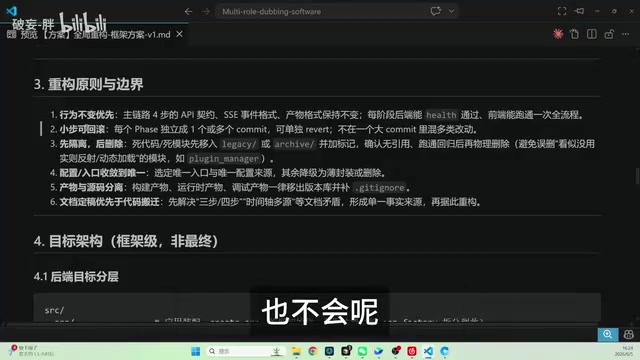Click the heading 3. 重构原则与边界

pyautogui.click(x=89, y=84)
